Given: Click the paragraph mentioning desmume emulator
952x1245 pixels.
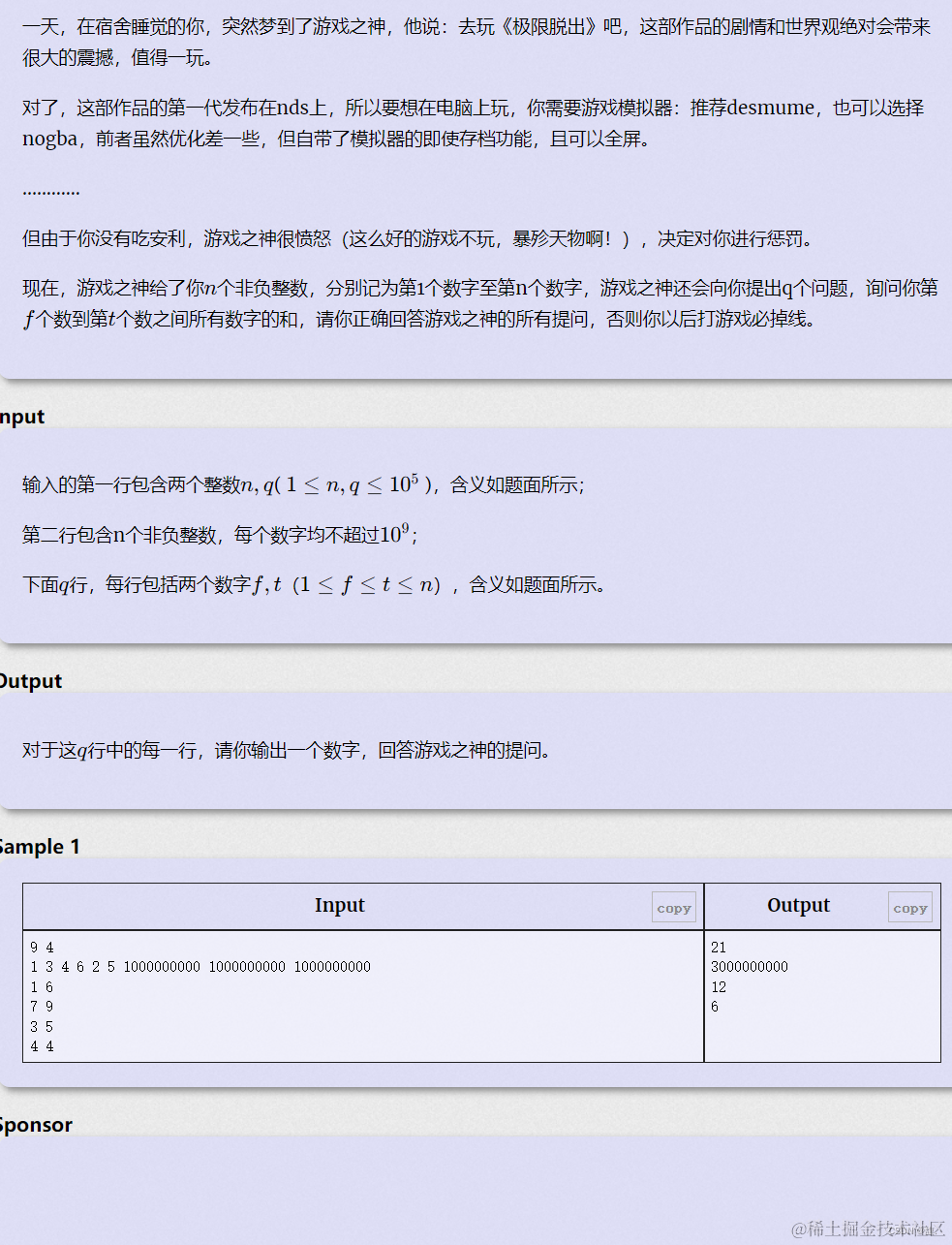Looking at the screenshot, I should pos(475,123).
